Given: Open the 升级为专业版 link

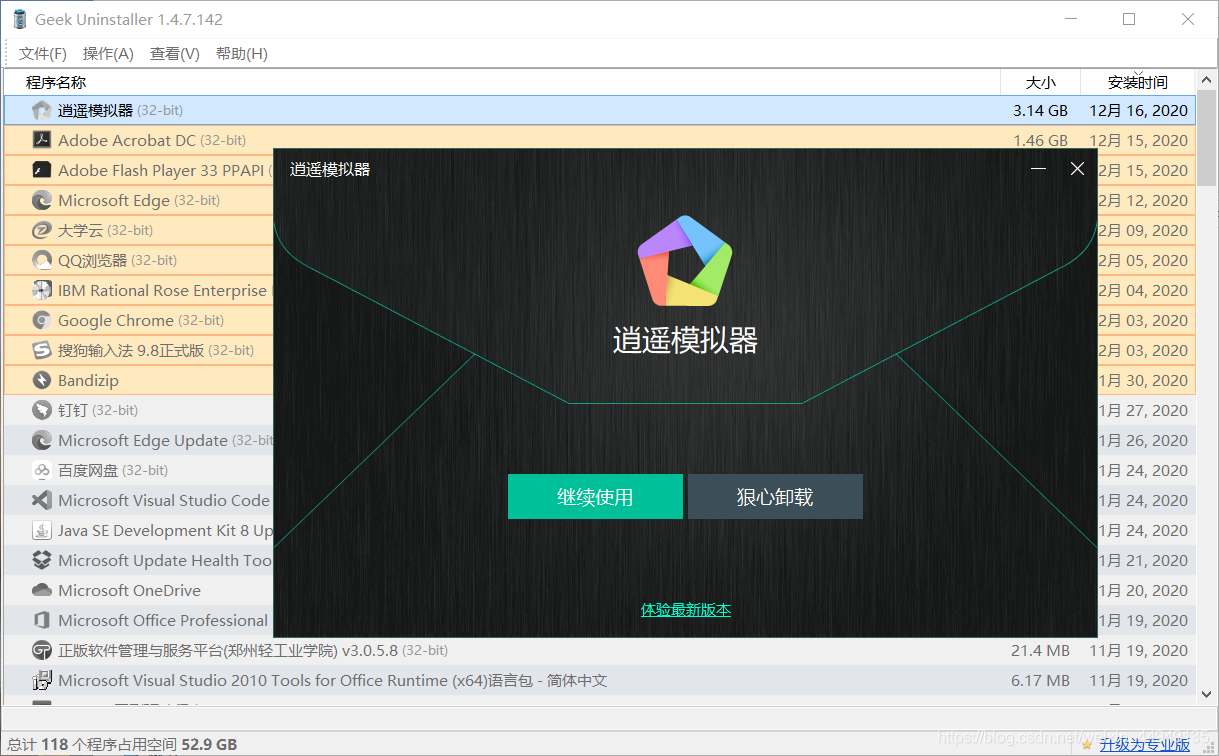Looking at the screenshot, I should pos(1145,744).
